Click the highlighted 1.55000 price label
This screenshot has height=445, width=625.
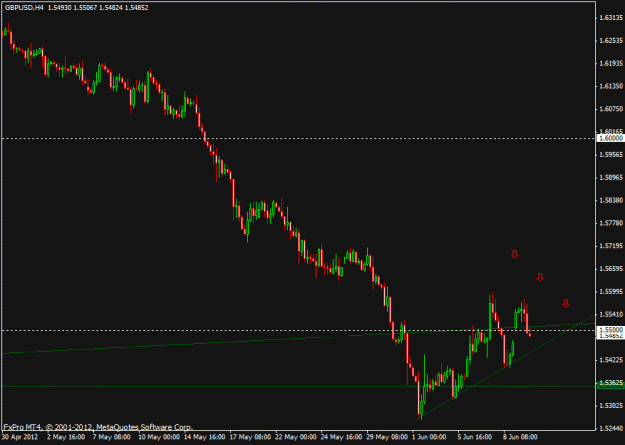click(x=610, y=330)
